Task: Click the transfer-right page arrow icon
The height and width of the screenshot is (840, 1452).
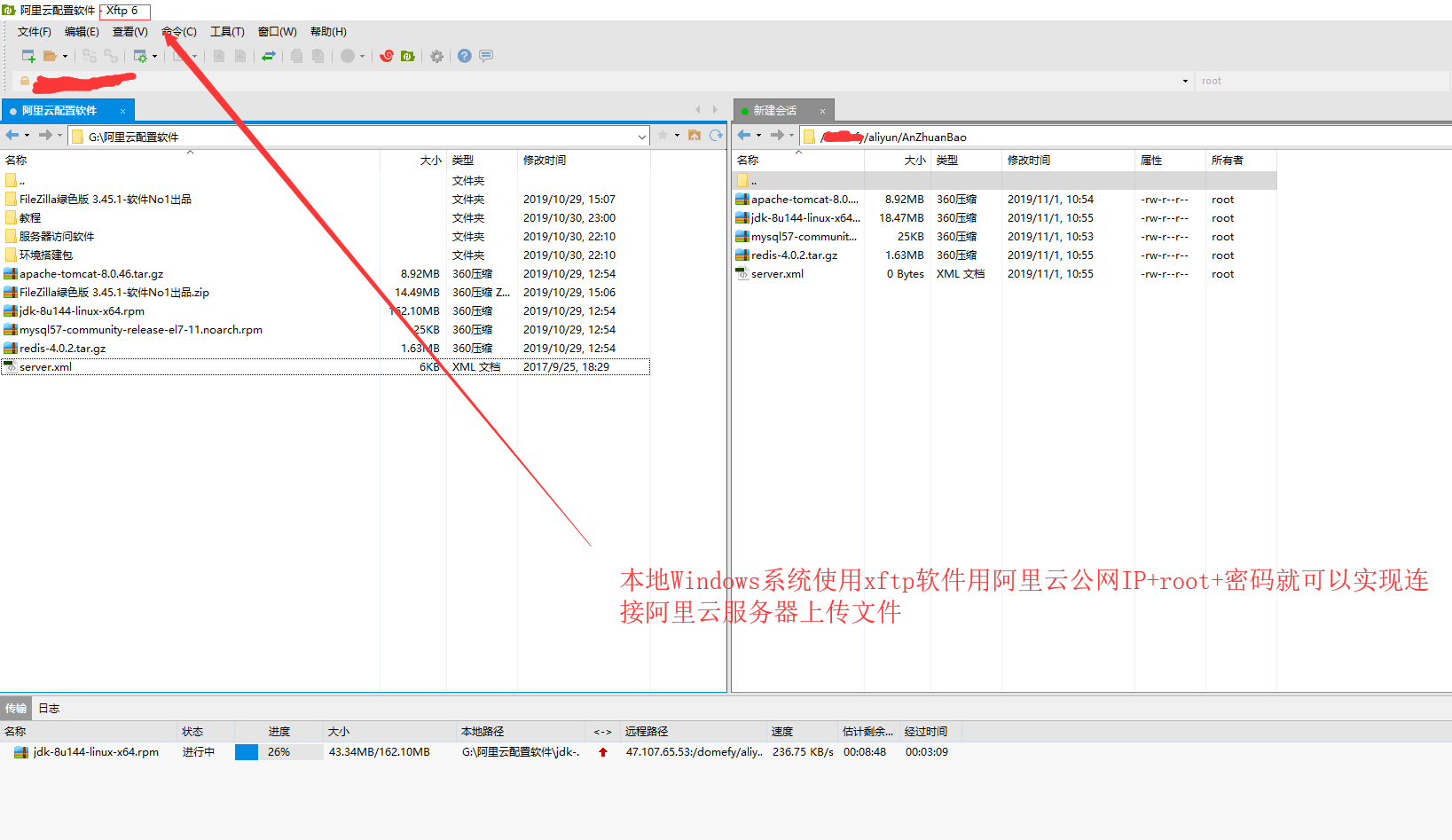Action: pos(240,56)
